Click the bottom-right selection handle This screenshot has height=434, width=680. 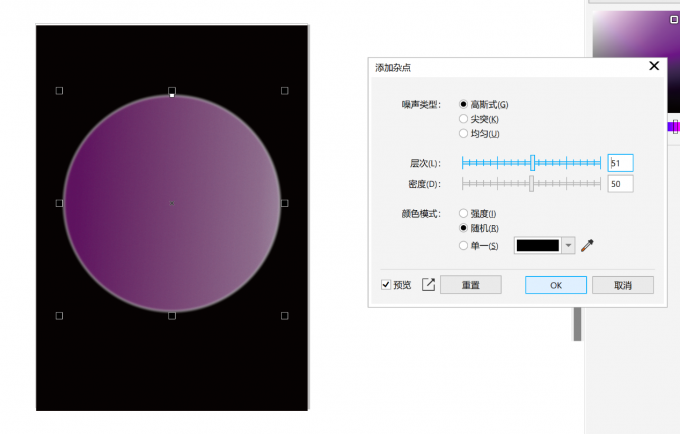[284, 316]
